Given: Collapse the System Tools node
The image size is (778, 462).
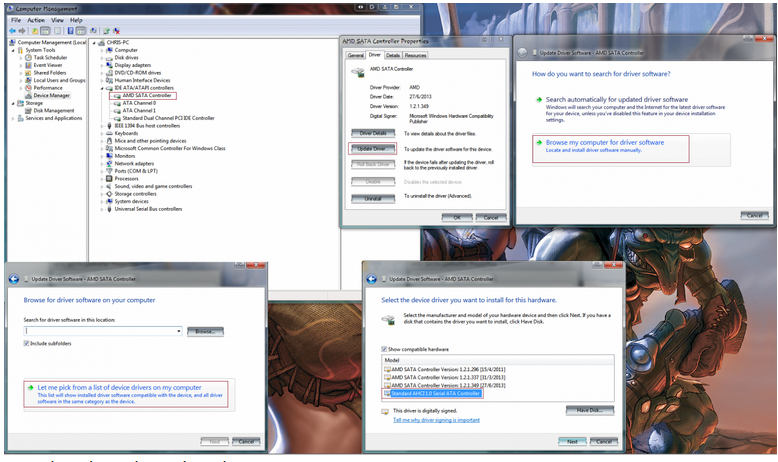Looking at the screenshot, I should coord(13,50).
